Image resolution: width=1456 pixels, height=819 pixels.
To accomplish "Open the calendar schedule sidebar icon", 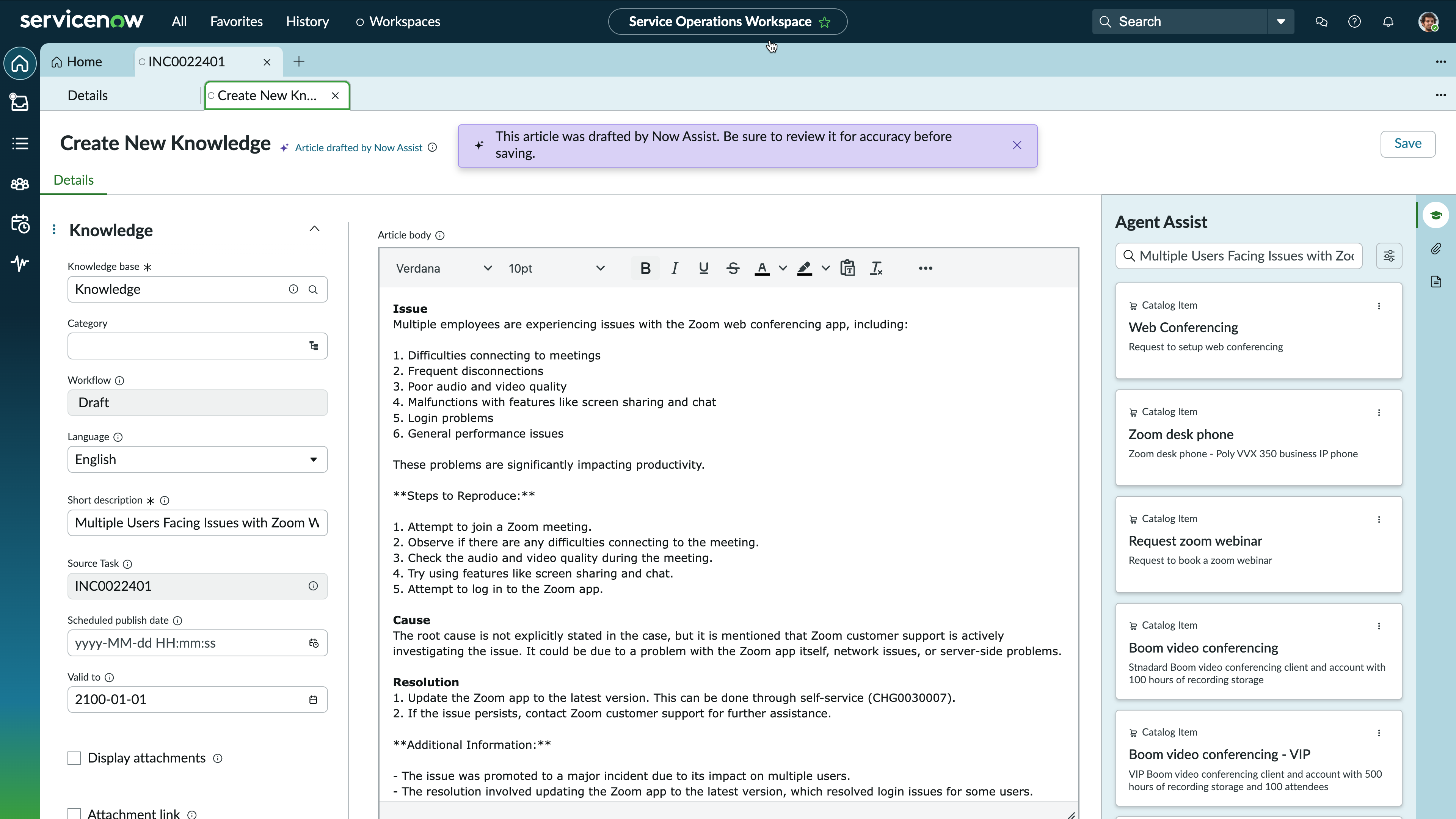I will (x=20, y=224).
